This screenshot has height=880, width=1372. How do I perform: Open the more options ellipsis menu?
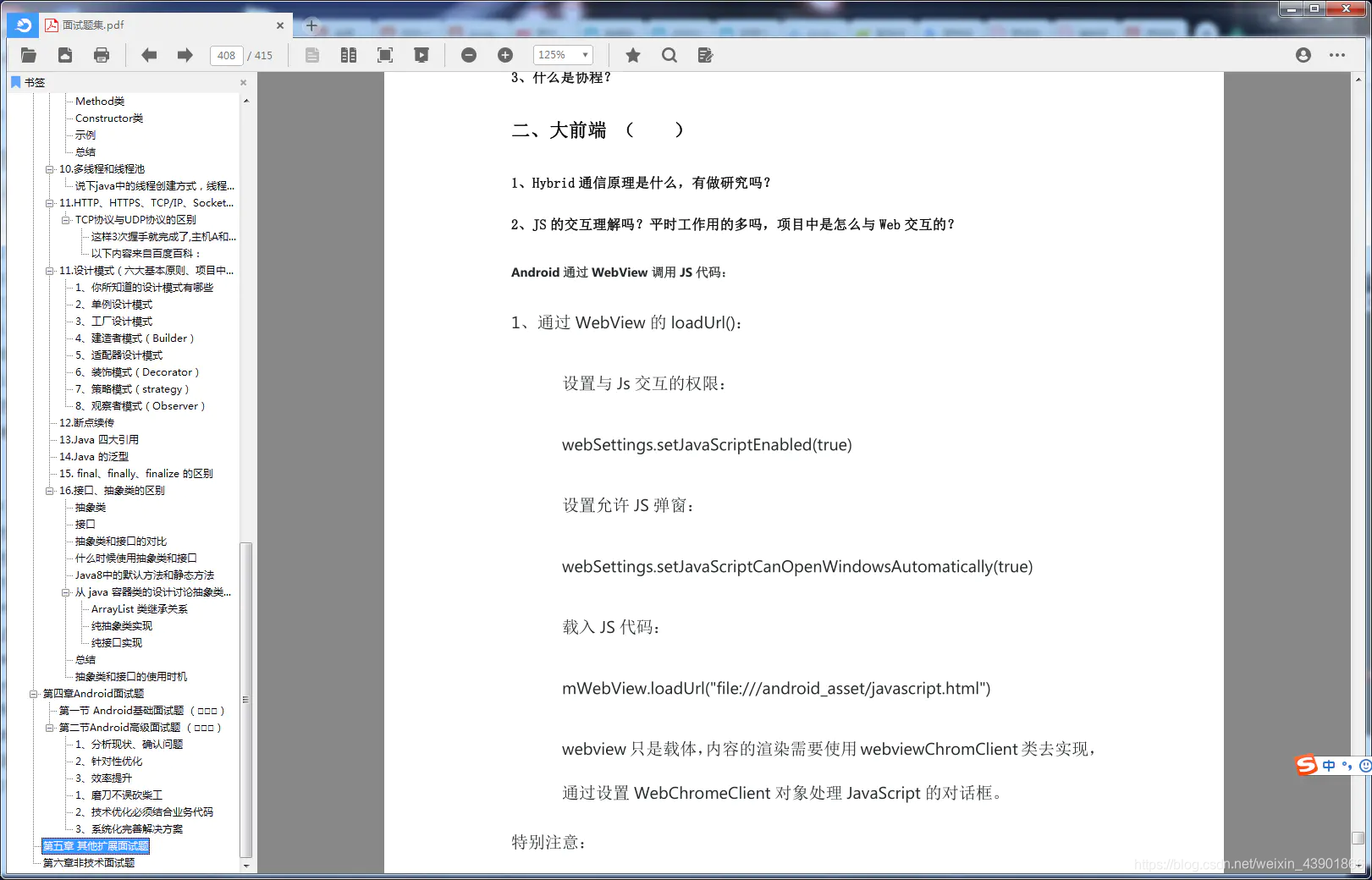coord(1337,55)
